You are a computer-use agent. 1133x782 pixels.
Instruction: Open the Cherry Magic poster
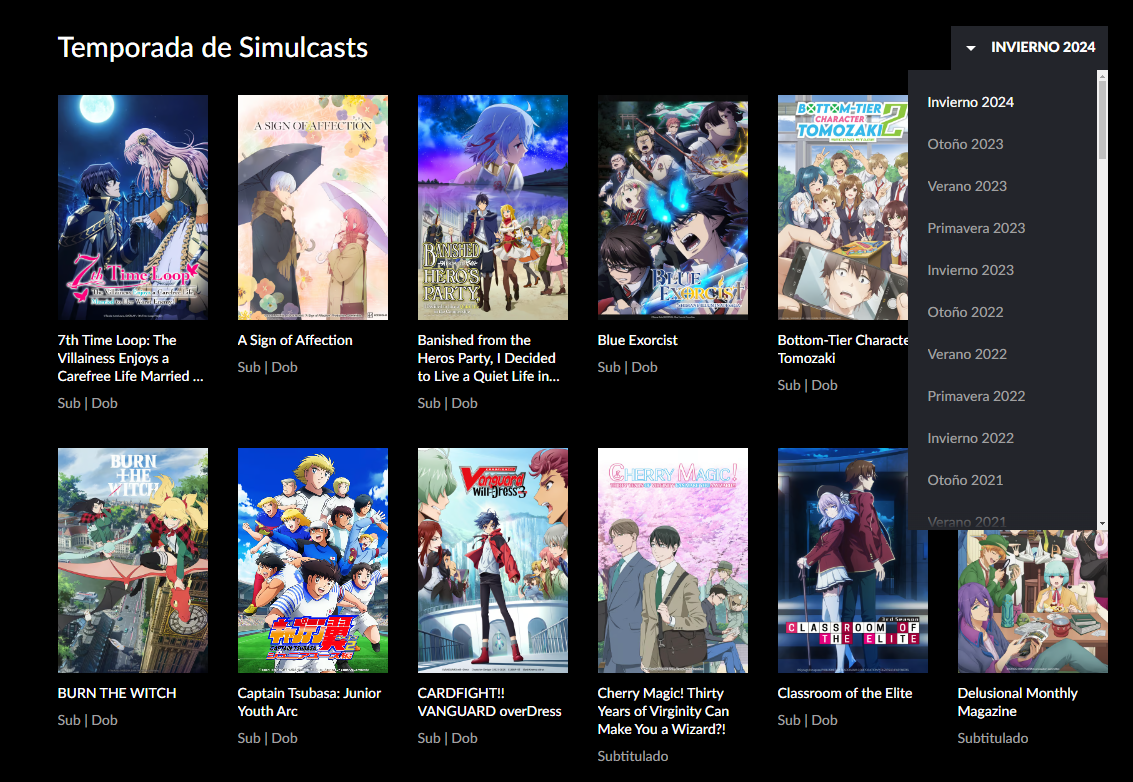[673, 560]
